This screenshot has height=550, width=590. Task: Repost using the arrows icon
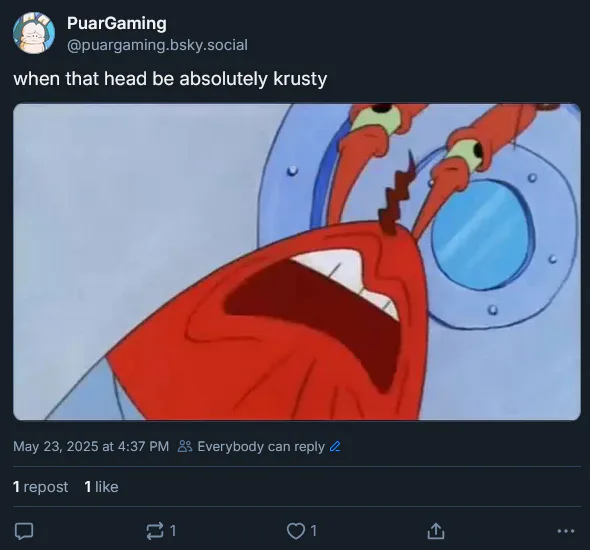155,531
